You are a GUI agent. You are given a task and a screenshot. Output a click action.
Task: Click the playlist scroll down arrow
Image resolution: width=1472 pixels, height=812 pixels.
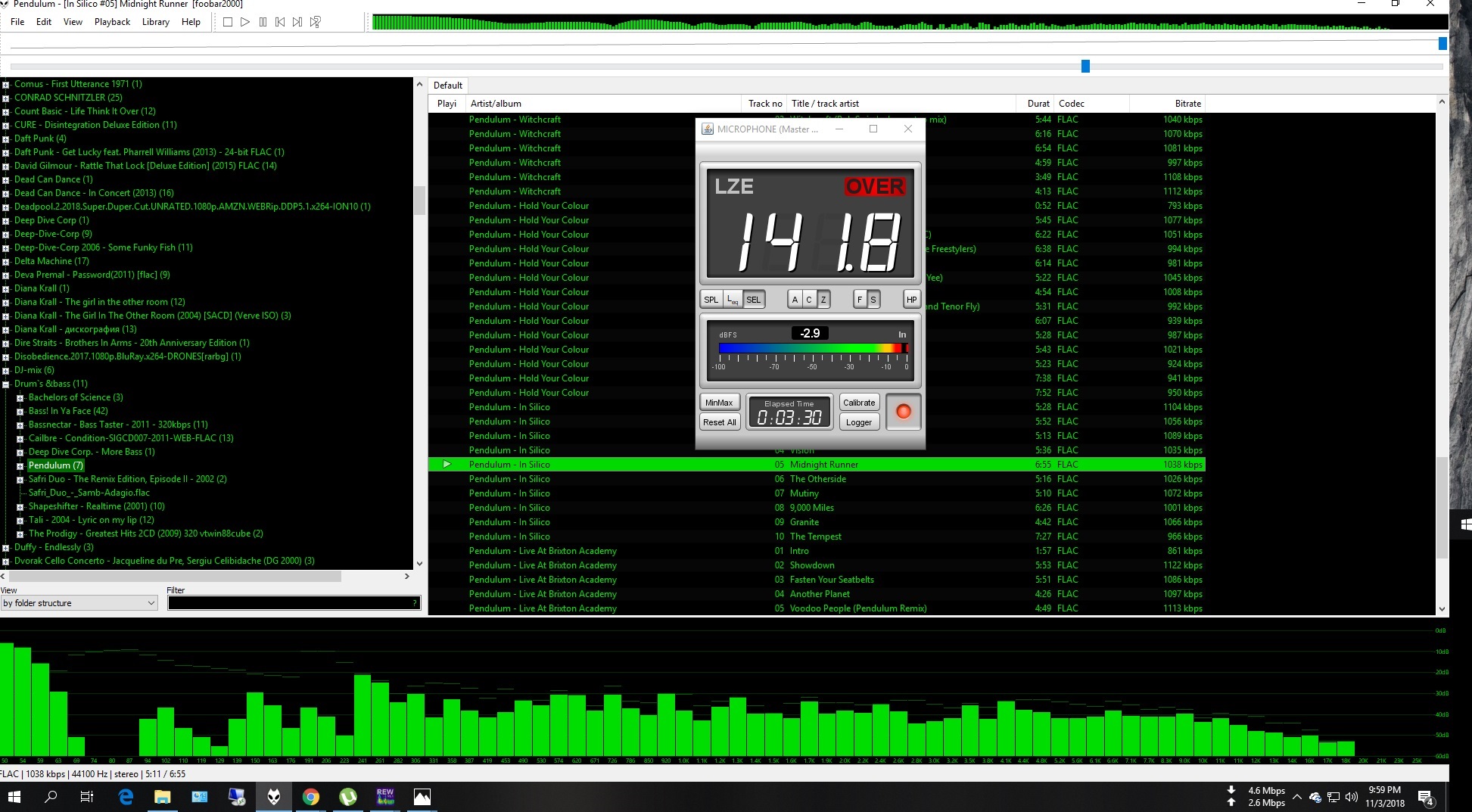(x=1442, y=608)
